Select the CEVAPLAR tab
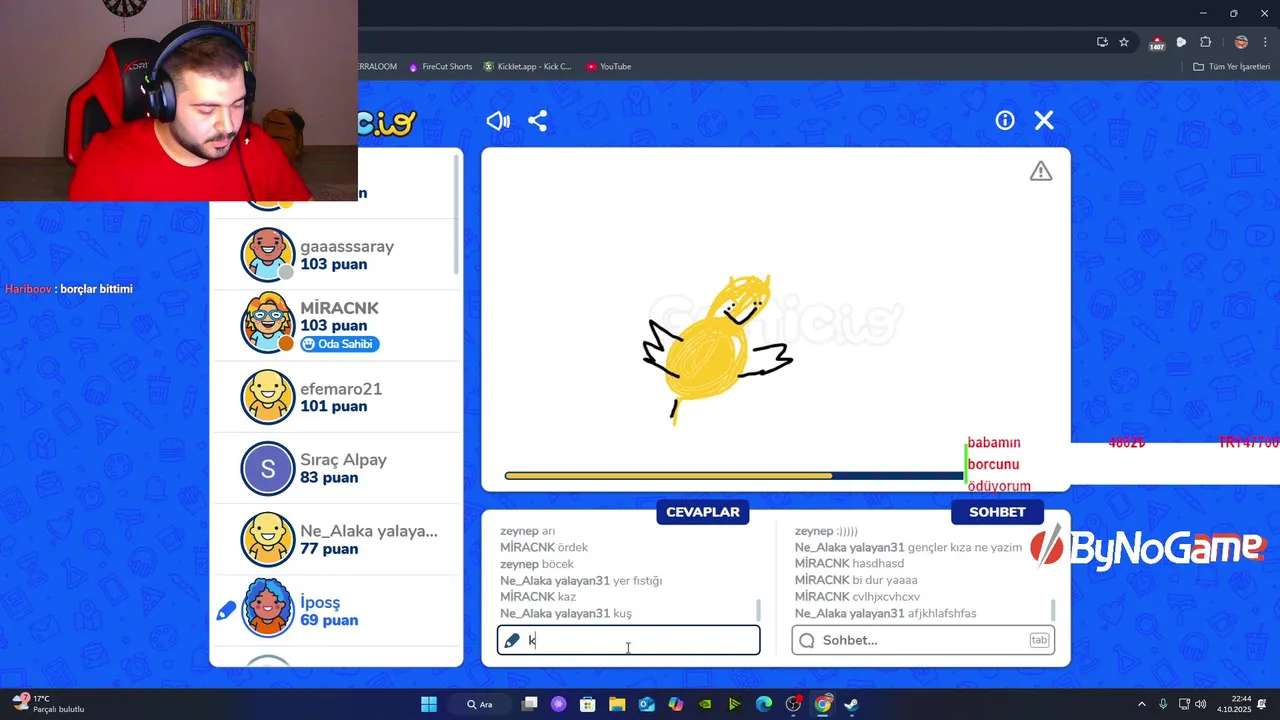1280x720 pixels. pos(703,512)
